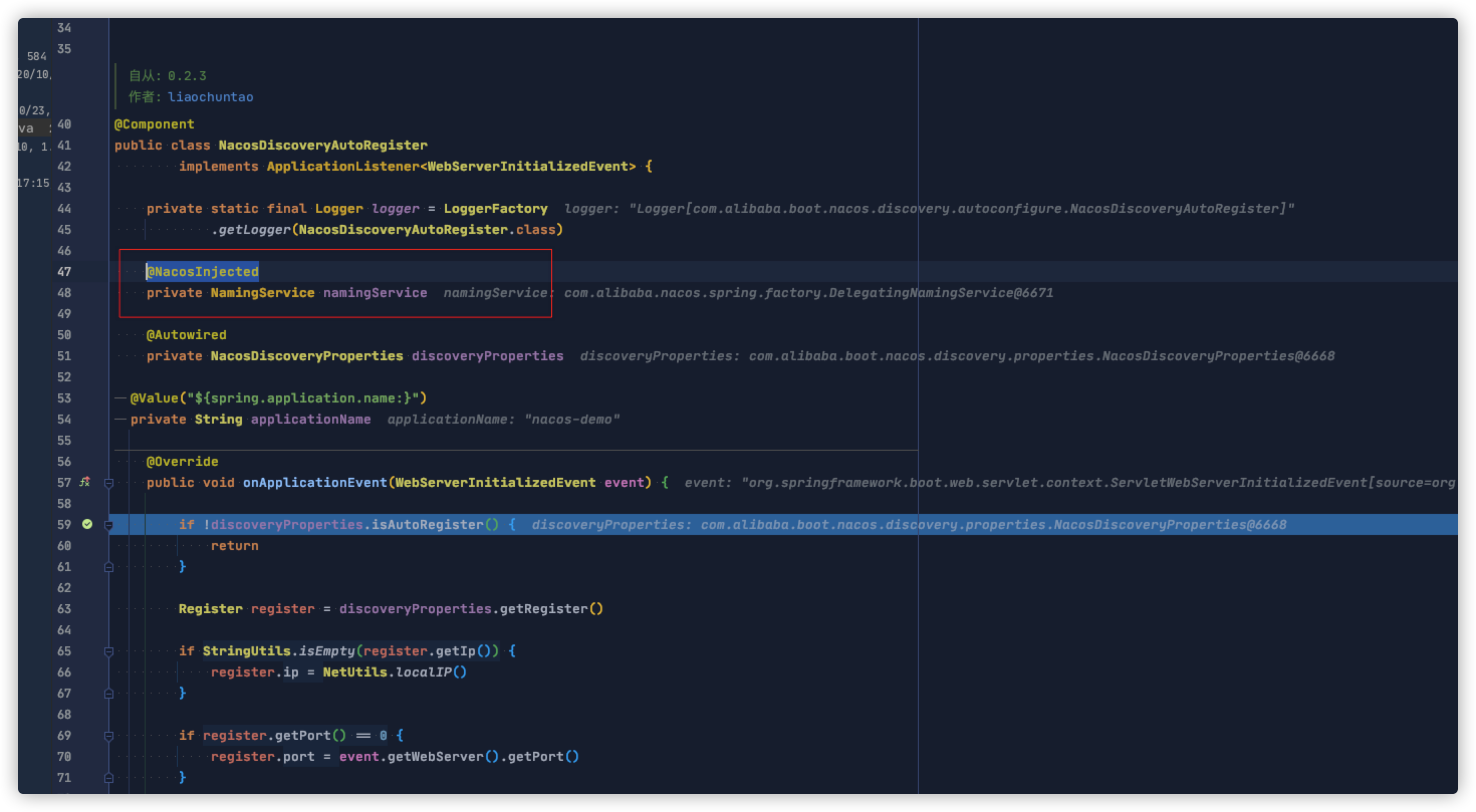
Task: Click the getWebServer call on line 70
Action: click(x=435, y=756)
